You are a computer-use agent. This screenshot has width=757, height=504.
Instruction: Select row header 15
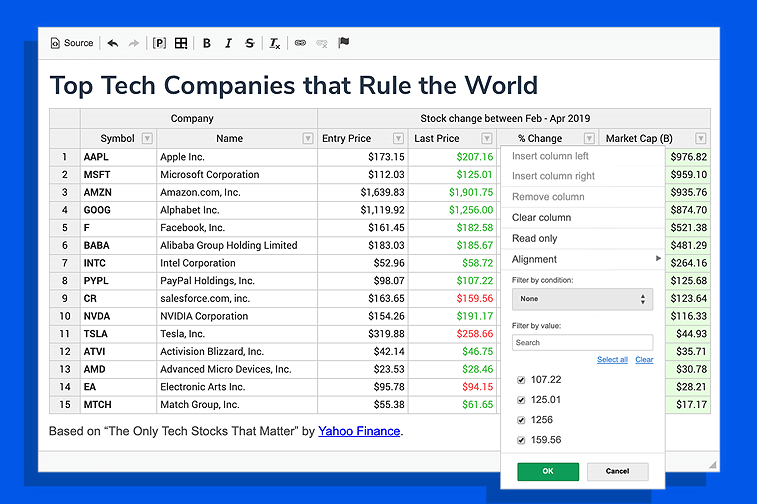65,405
